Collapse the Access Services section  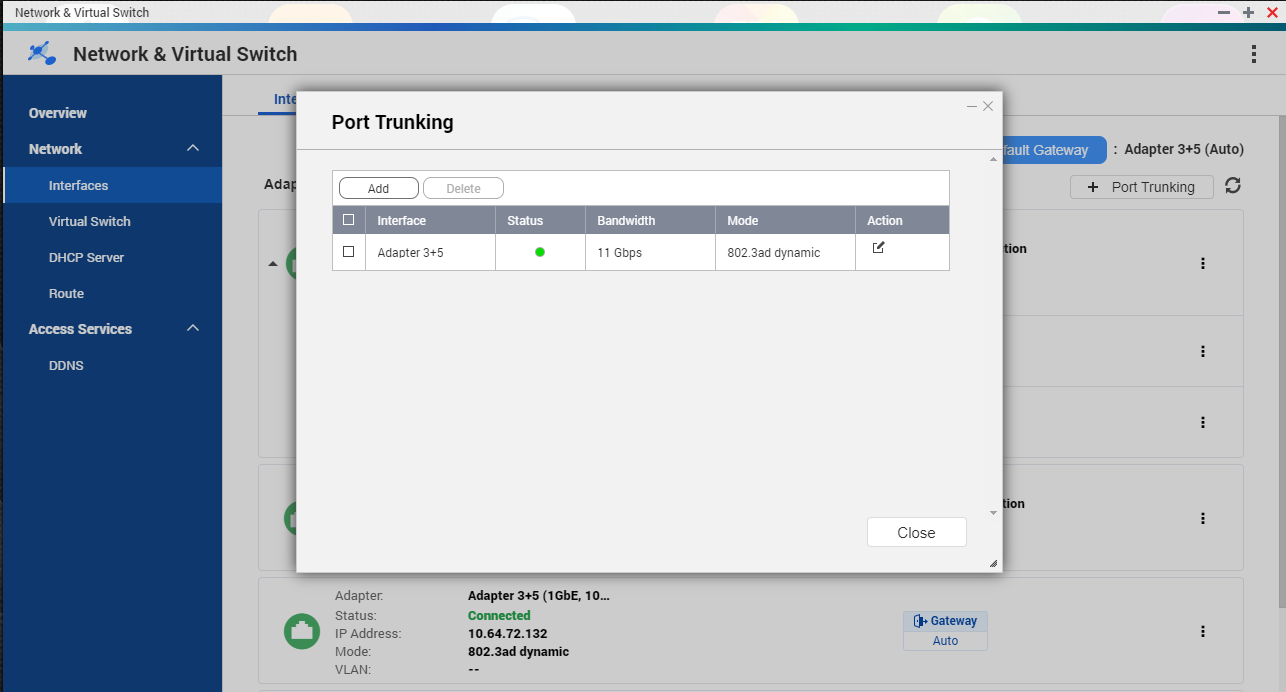pyautogui.click(x=191, y=328)
